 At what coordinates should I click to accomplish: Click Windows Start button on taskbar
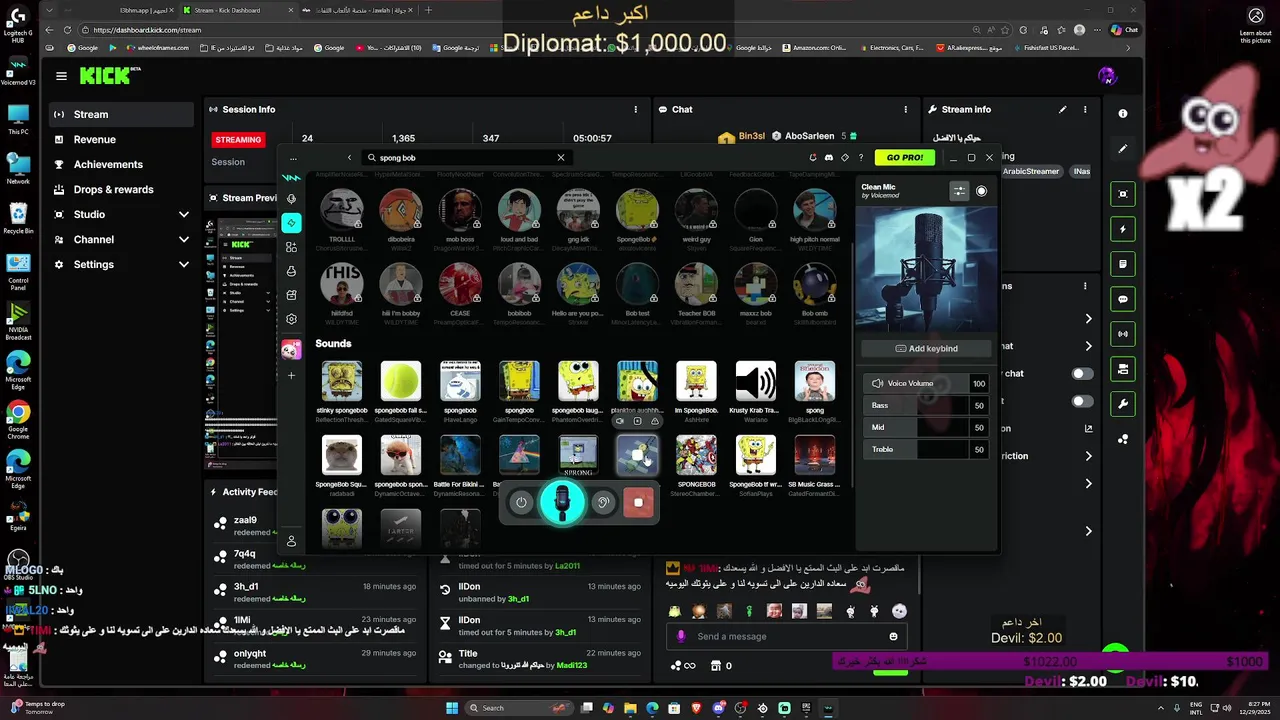coord(451,708)
